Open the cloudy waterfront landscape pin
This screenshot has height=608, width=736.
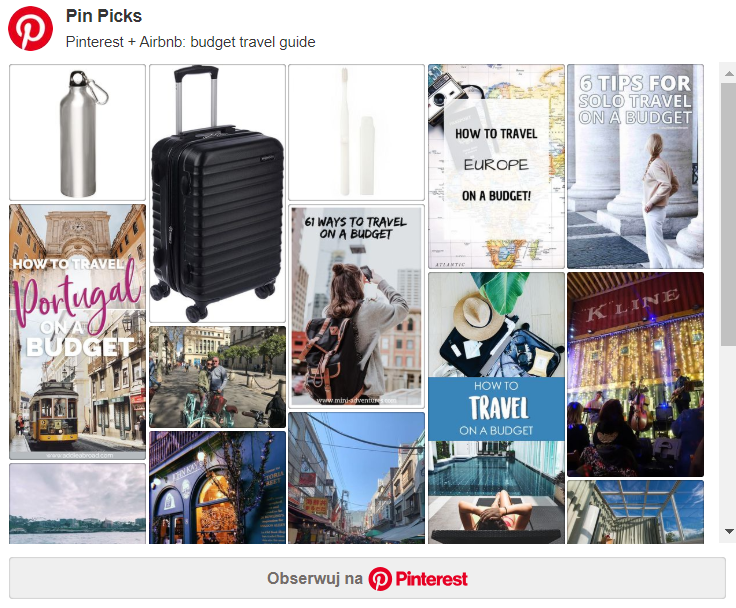(x=77, y=503)
